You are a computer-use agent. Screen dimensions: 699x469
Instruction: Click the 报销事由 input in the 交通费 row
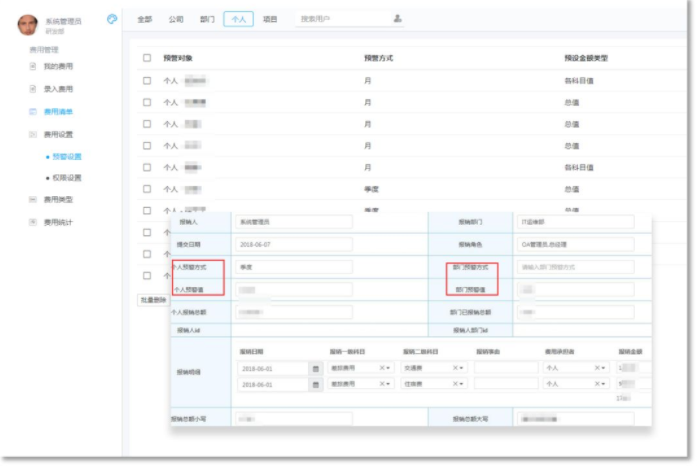click(506, 368)
